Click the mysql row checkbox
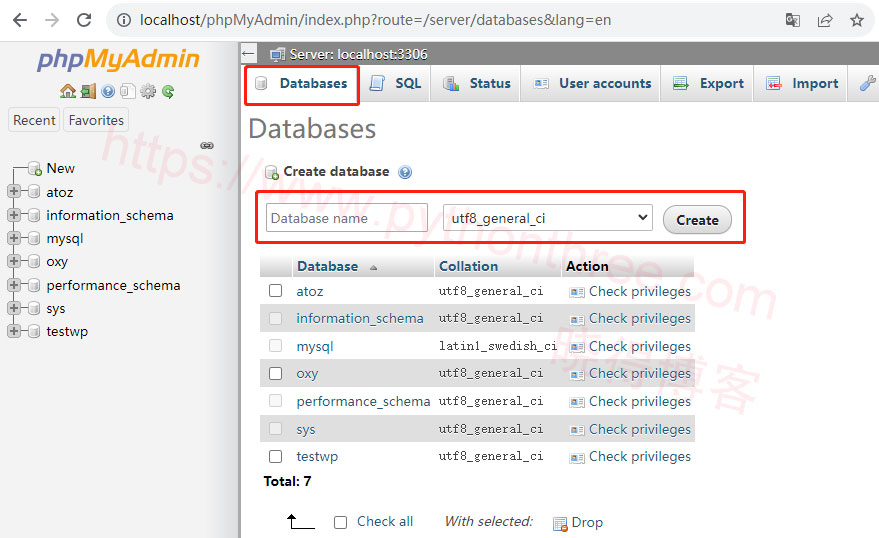The width and height of the screenshot is (879, 538). click(x=275, y=345)
